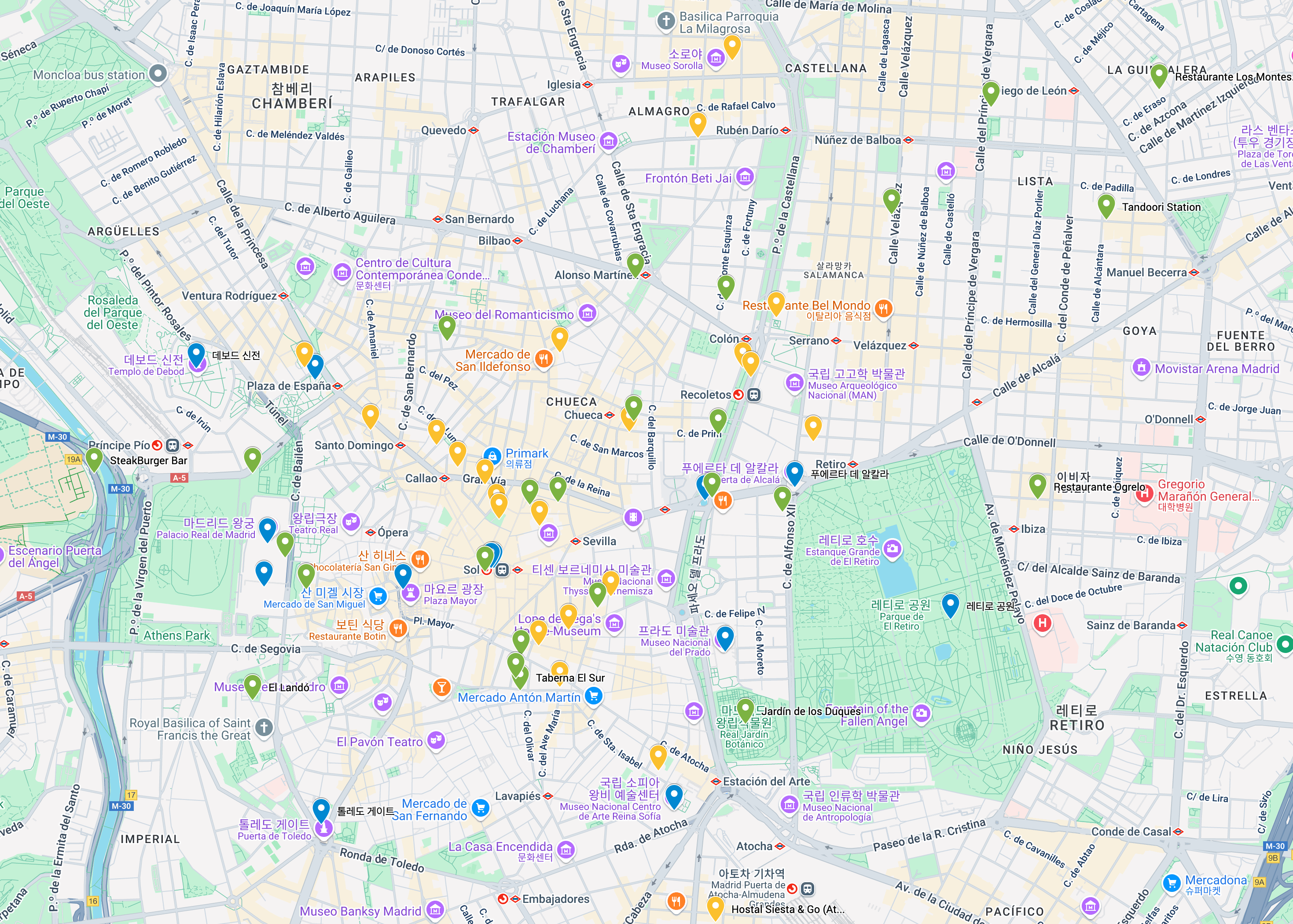Open the Museo Sorolla museum pin
Screen dimensions: 1293x924
point(716,58)
